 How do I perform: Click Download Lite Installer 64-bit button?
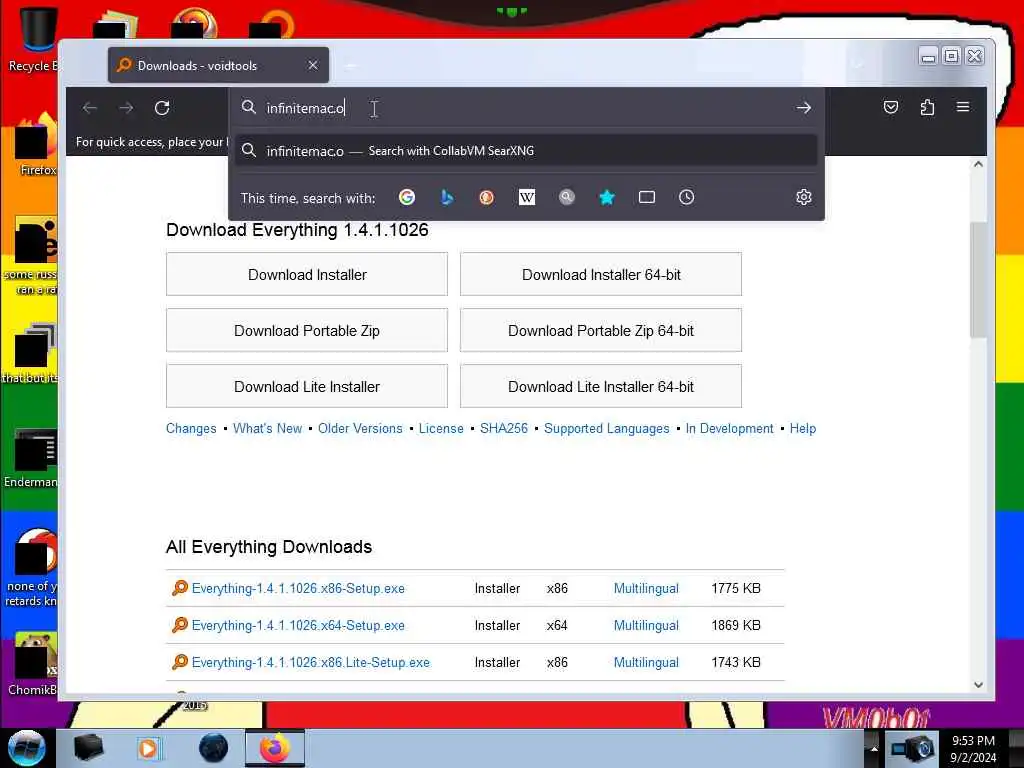[x=601, y=387]
